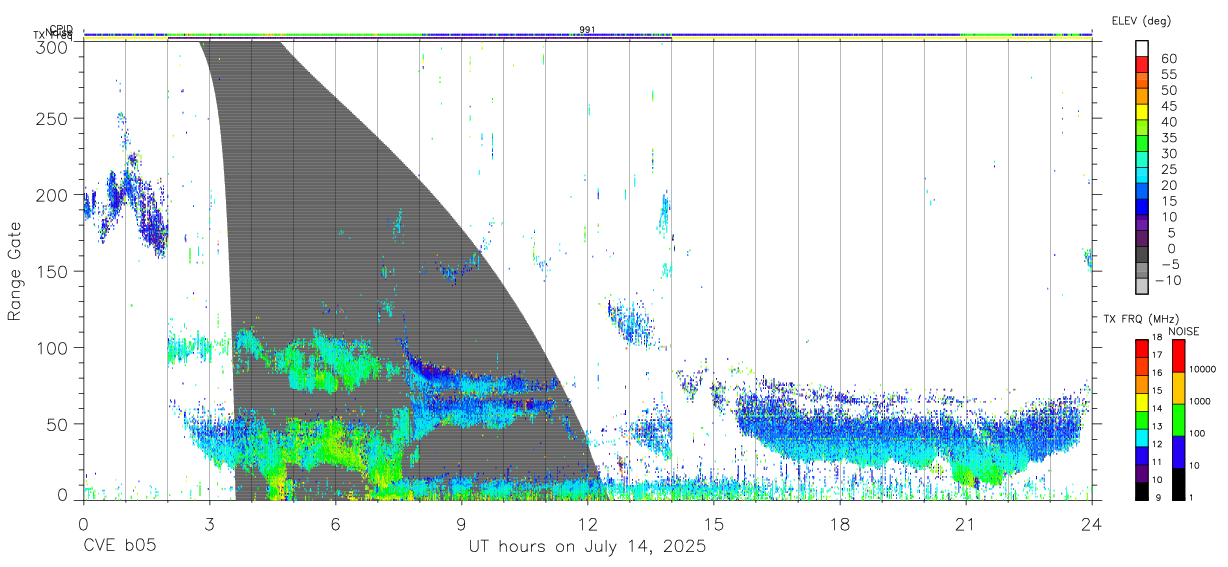Click the dark gray 0 to -5 ELEV swatch

pyautogui.click(x=1142, y=255)
